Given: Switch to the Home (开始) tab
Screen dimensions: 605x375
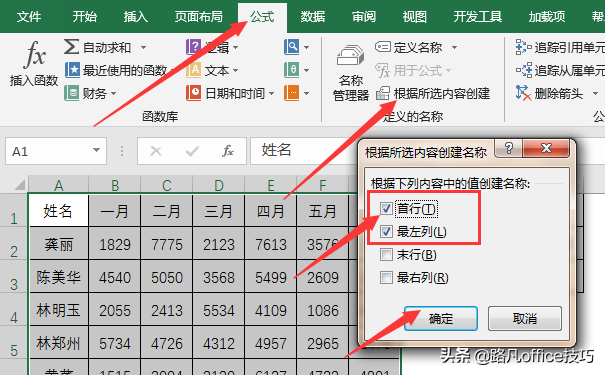Looking at the screenshot, I should click(x=85, y=17).
